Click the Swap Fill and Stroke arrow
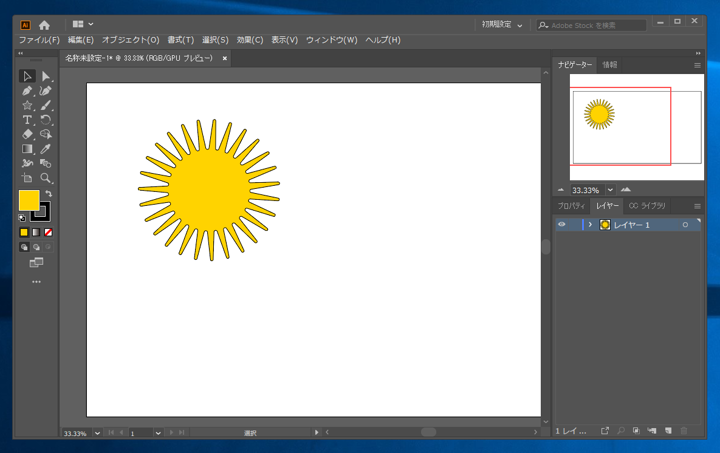 coord(48,194)
